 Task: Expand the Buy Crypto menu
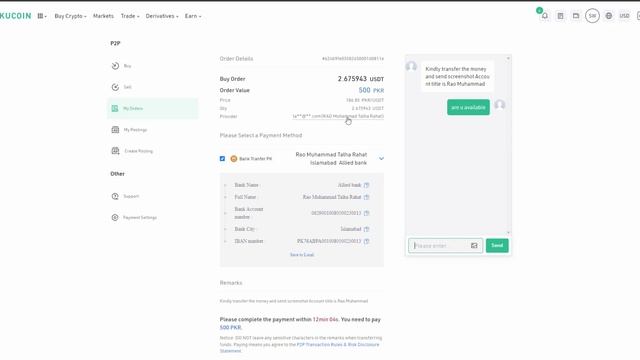[70, 16]
